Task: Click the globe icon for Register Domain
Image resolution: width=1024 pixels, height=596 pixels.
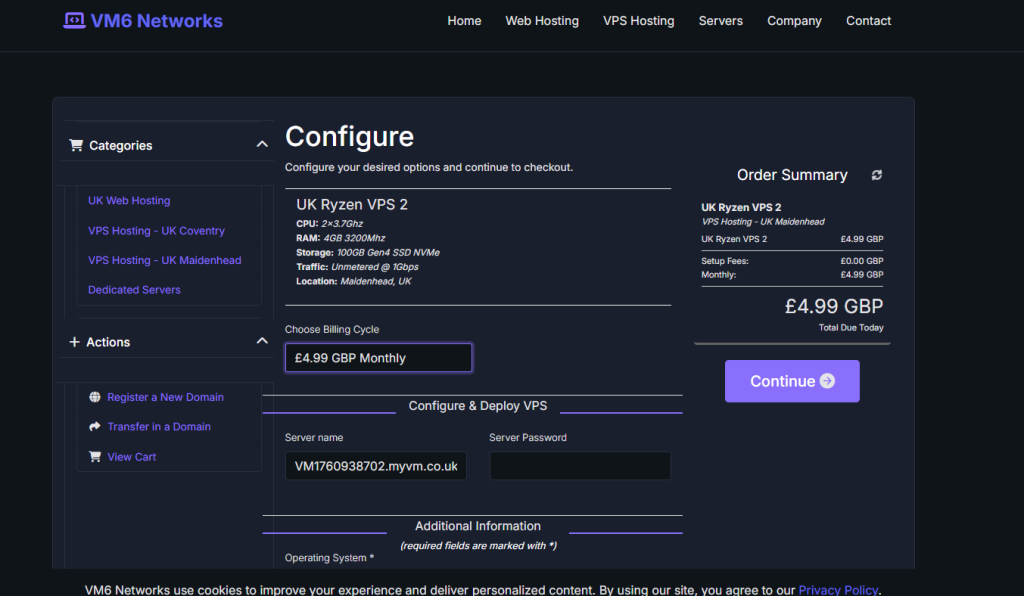Action: (95, 397)
